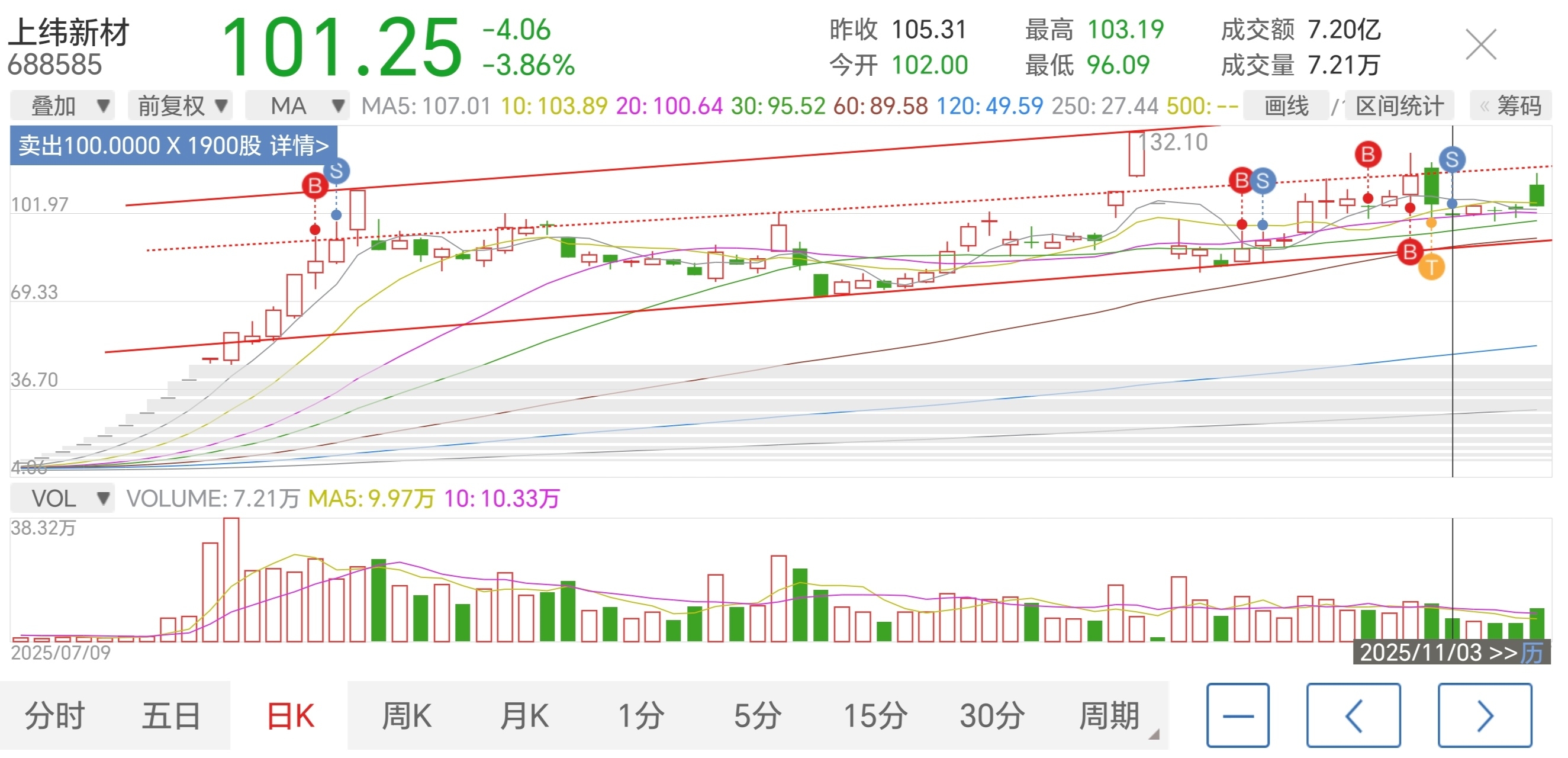Open sell order 详情 link
This screenshot has width=1568, height=758.
click(x=298, y=146)
